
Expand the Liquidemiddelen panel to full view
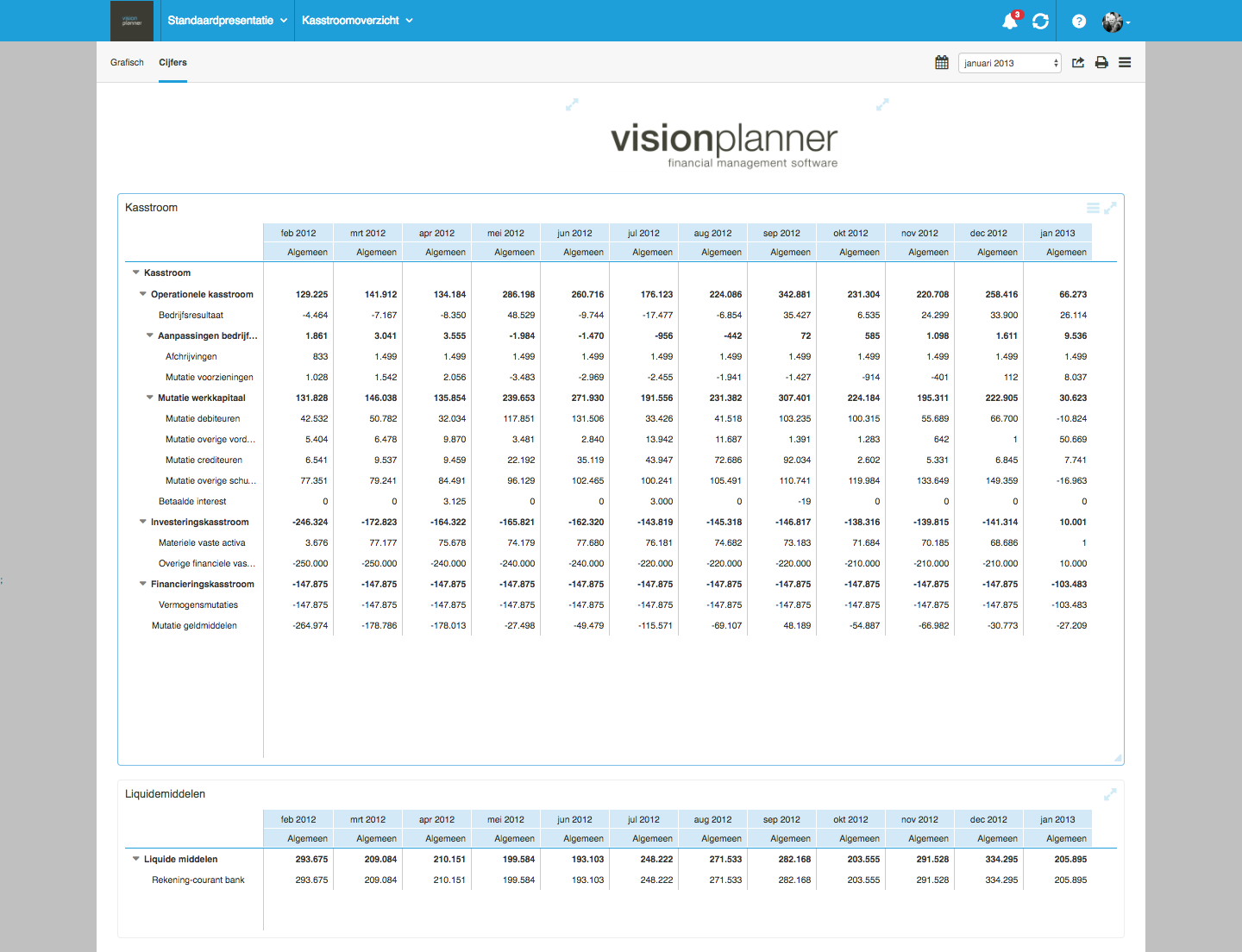tap(1110, 794)
